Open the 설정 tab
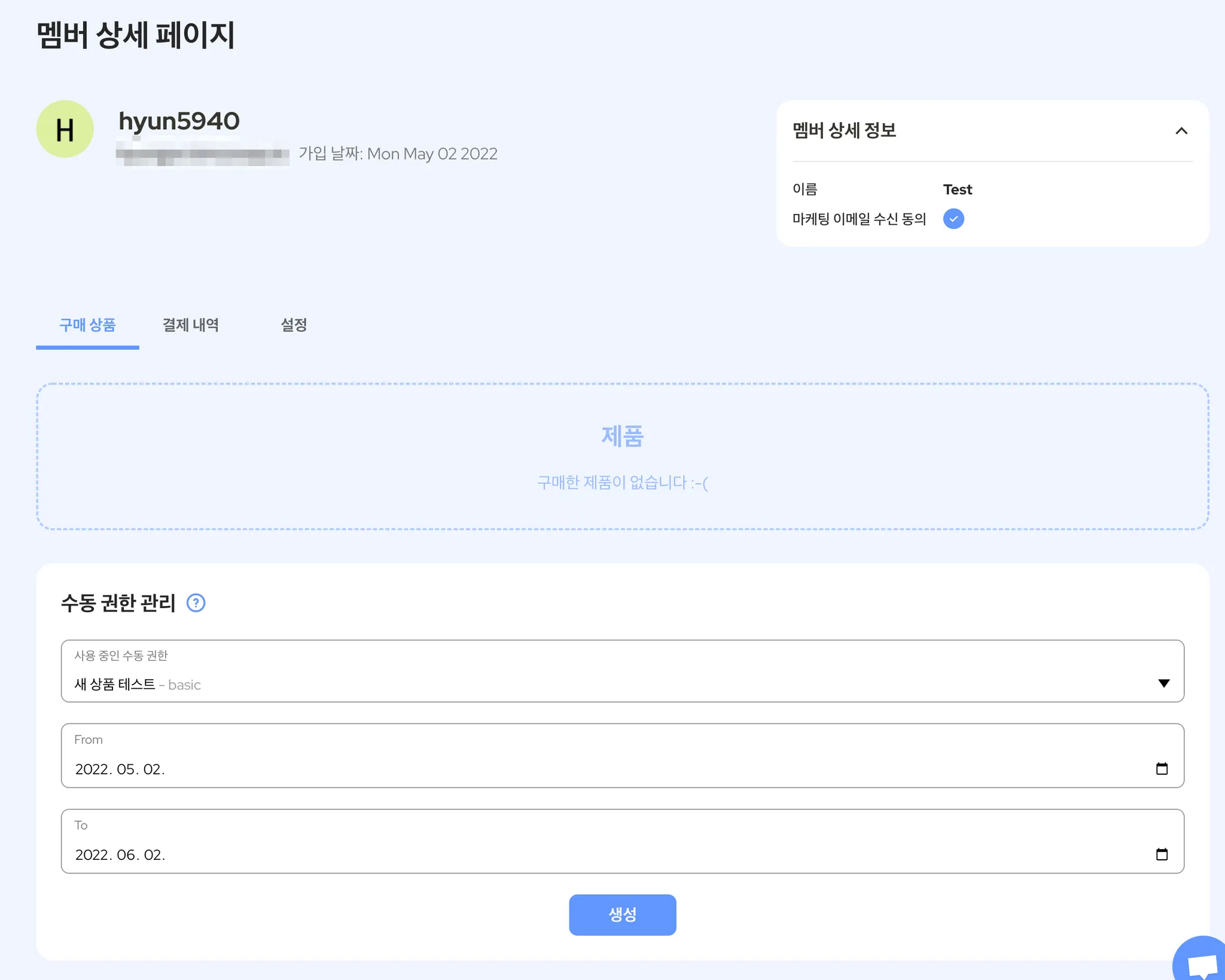 [x=294, y=325]
